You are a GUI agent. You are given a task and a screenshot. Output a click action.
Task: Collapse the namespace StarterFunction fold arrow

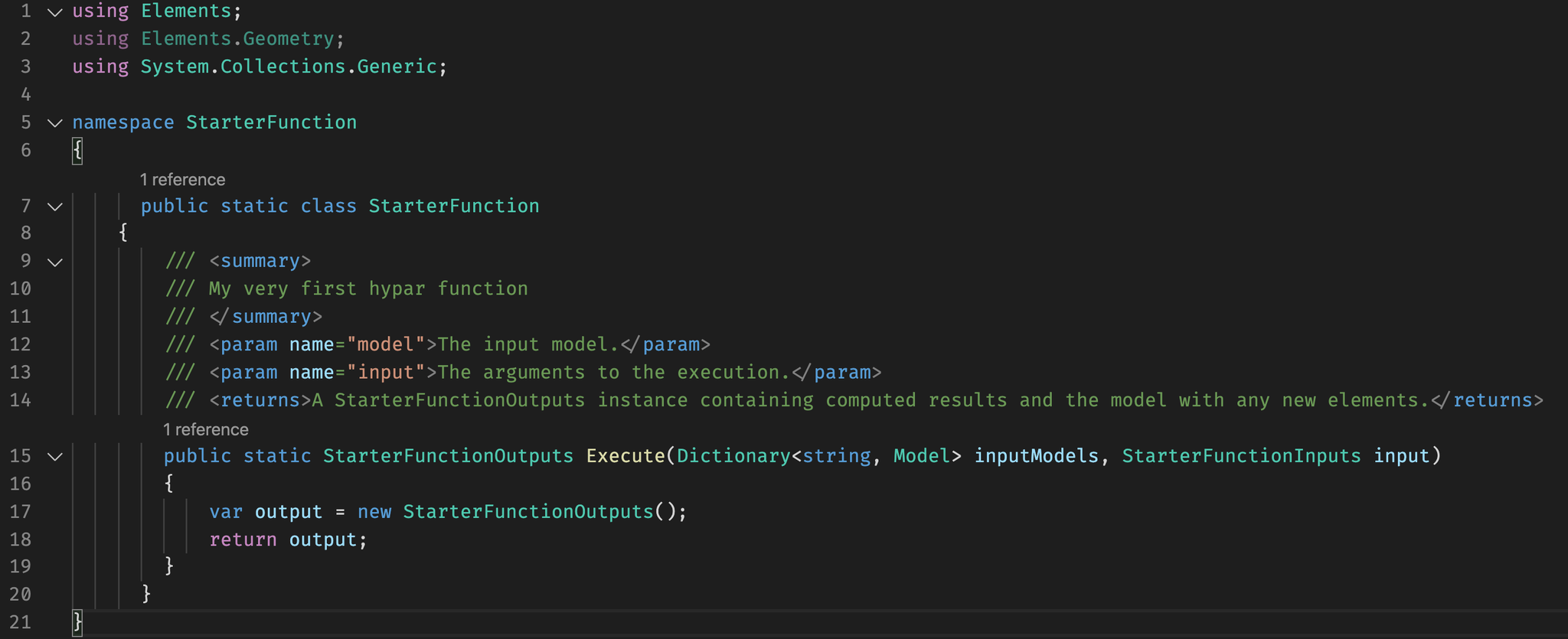(x=55, y=122)
